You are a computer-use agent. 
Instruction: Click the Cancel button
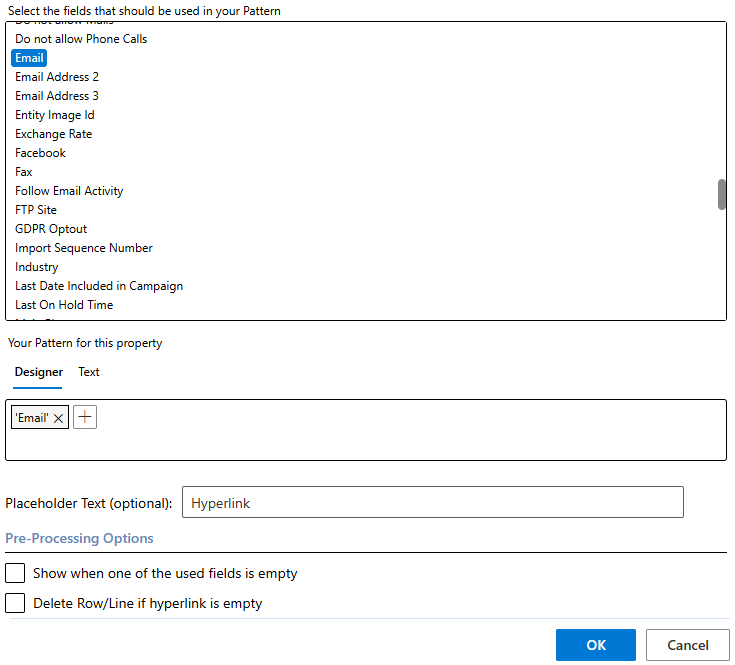687,645
